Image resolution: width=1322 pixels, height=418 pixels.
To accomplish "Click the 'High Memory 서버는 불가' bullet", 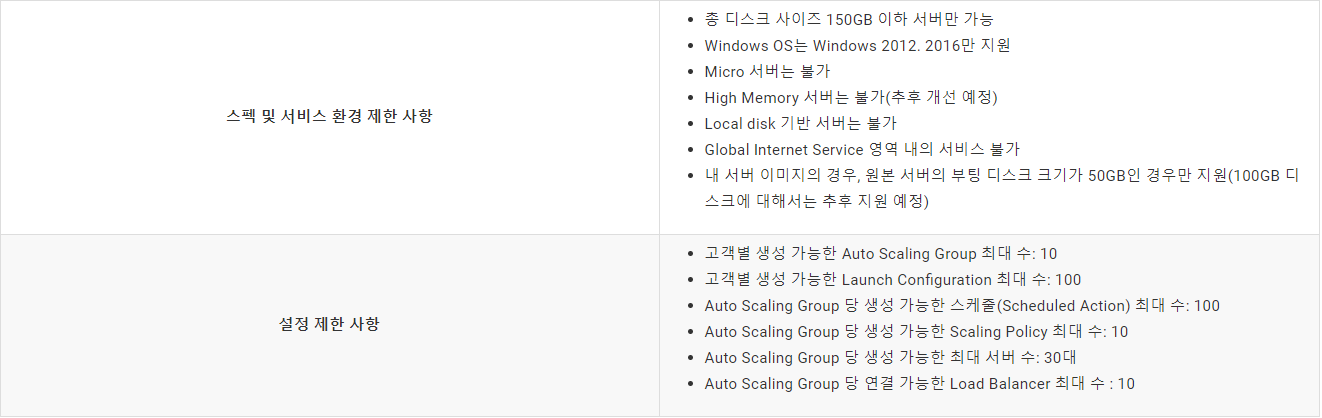I will pos(851,97).
